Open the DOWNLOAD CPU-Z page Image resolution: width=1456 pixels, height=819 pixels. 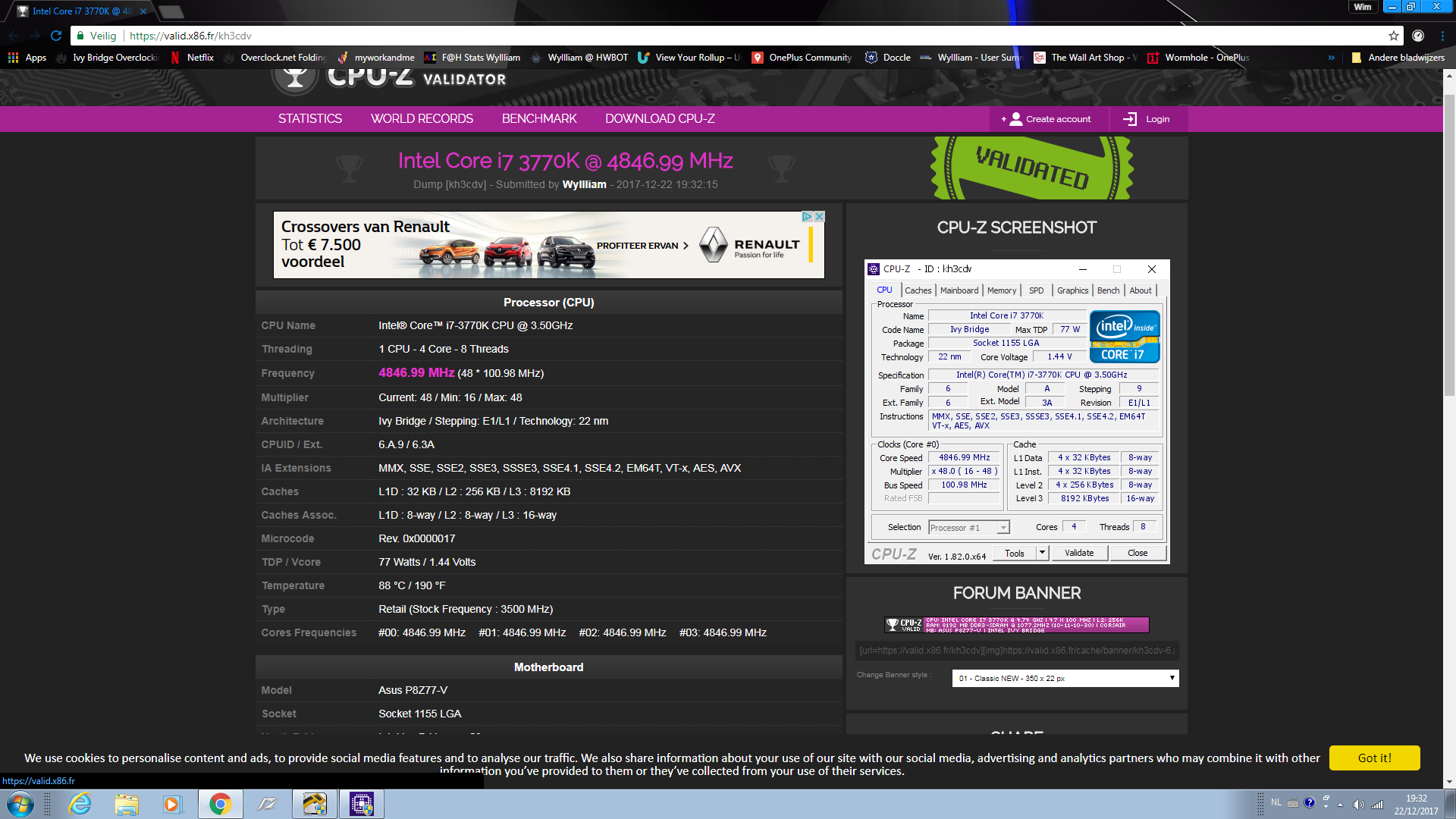[x=660, y=119]
